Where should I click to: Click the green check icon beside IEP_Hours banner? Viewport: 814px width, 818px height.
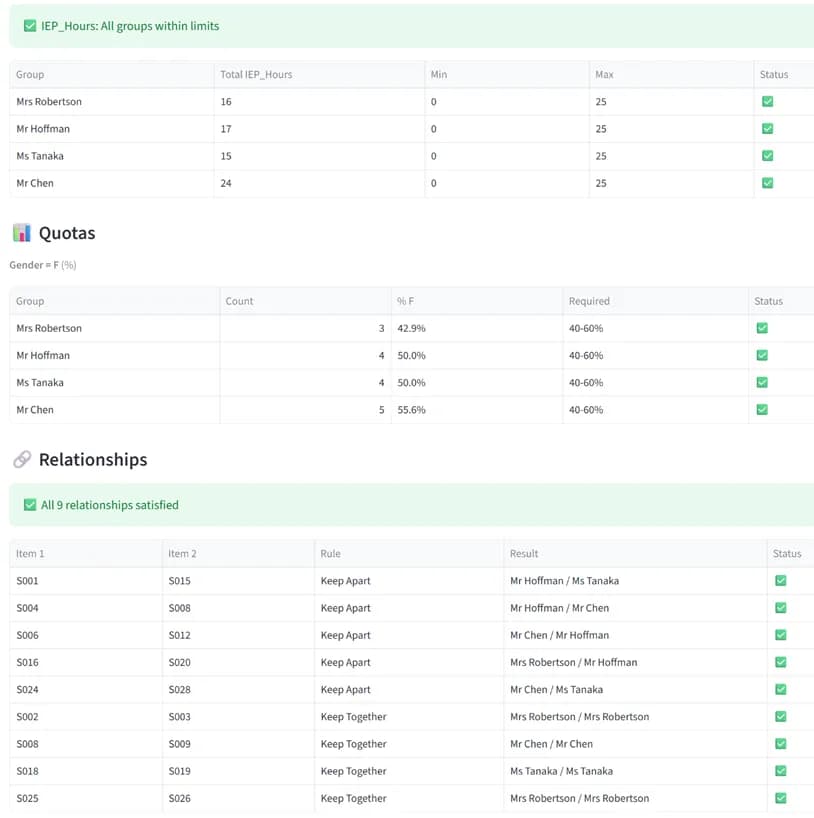(30, 26)
